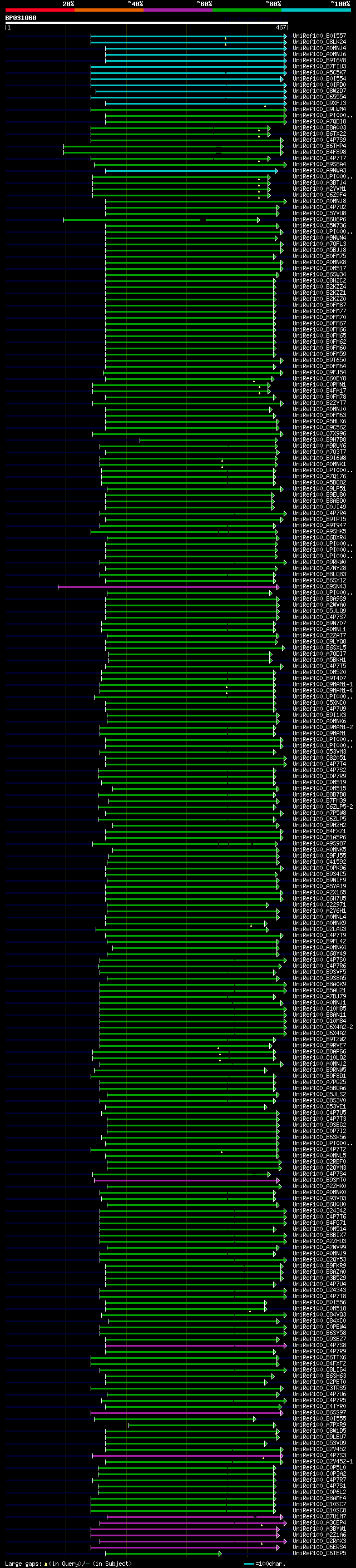Select the UniRef100_B6U6P6 label
The width and height of the screenshot is (356, 1568).
[x=319, y=220]
